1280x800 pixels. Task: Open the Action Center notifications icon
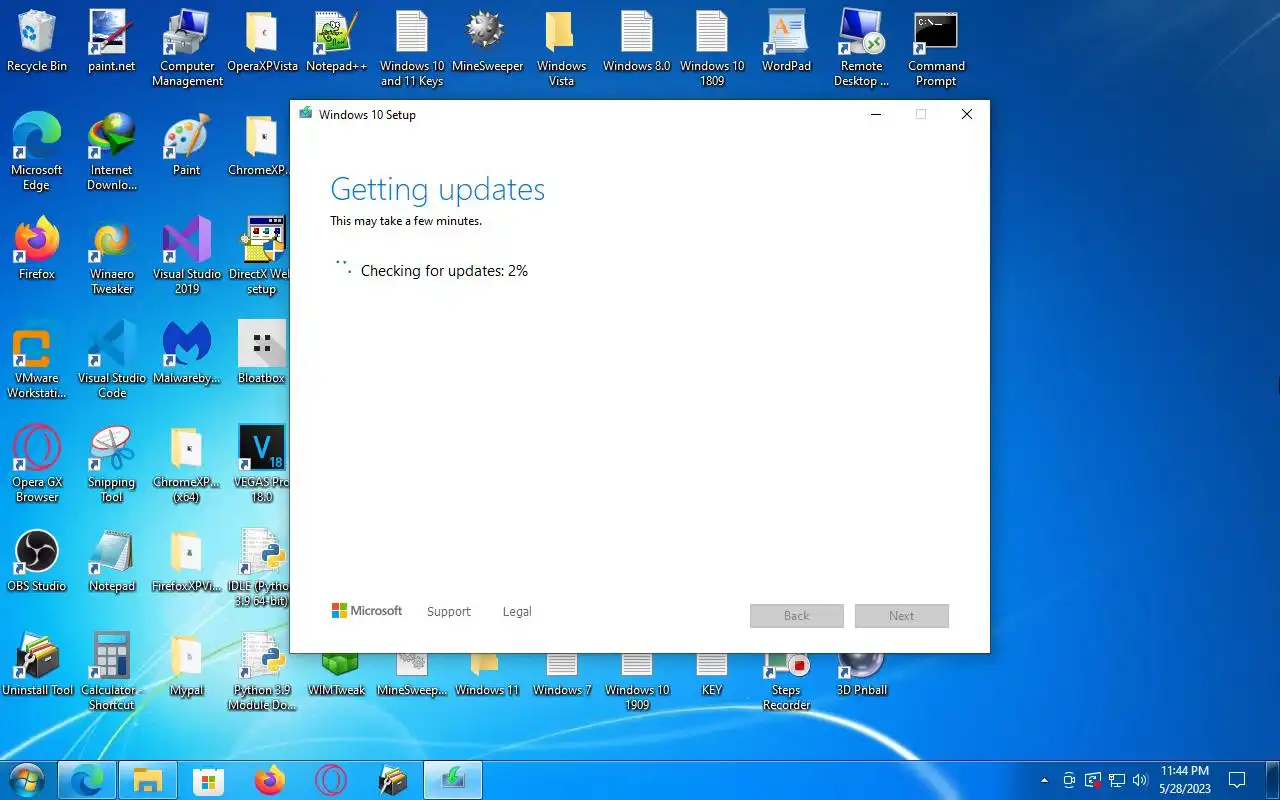click(x=1237, y=780)
